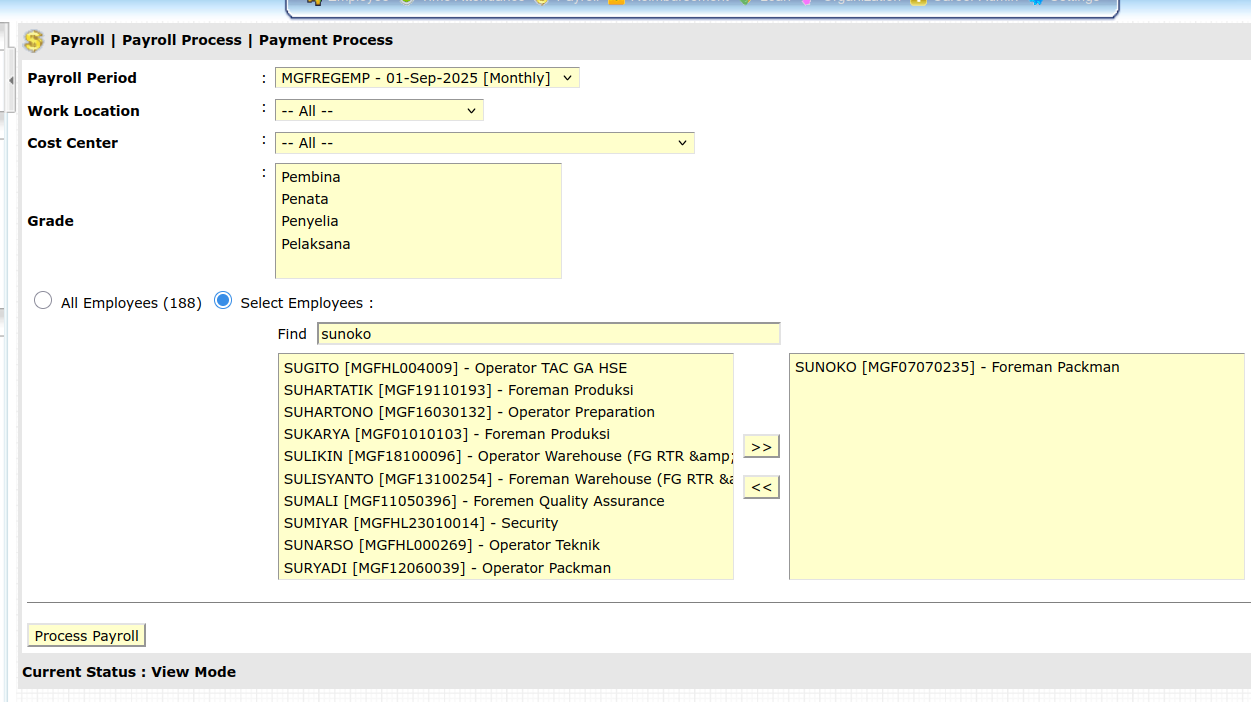This screenshot has height=702, width=1251.
Task: Pick Pelaksana from the Grade list
Action: coord(316,244)
